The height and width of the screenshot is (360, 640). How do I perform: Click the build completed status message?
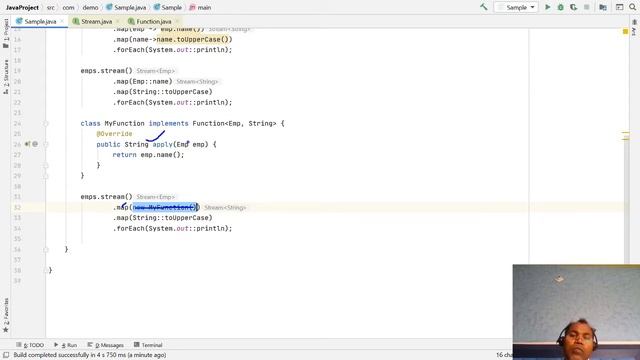[90, 355]
